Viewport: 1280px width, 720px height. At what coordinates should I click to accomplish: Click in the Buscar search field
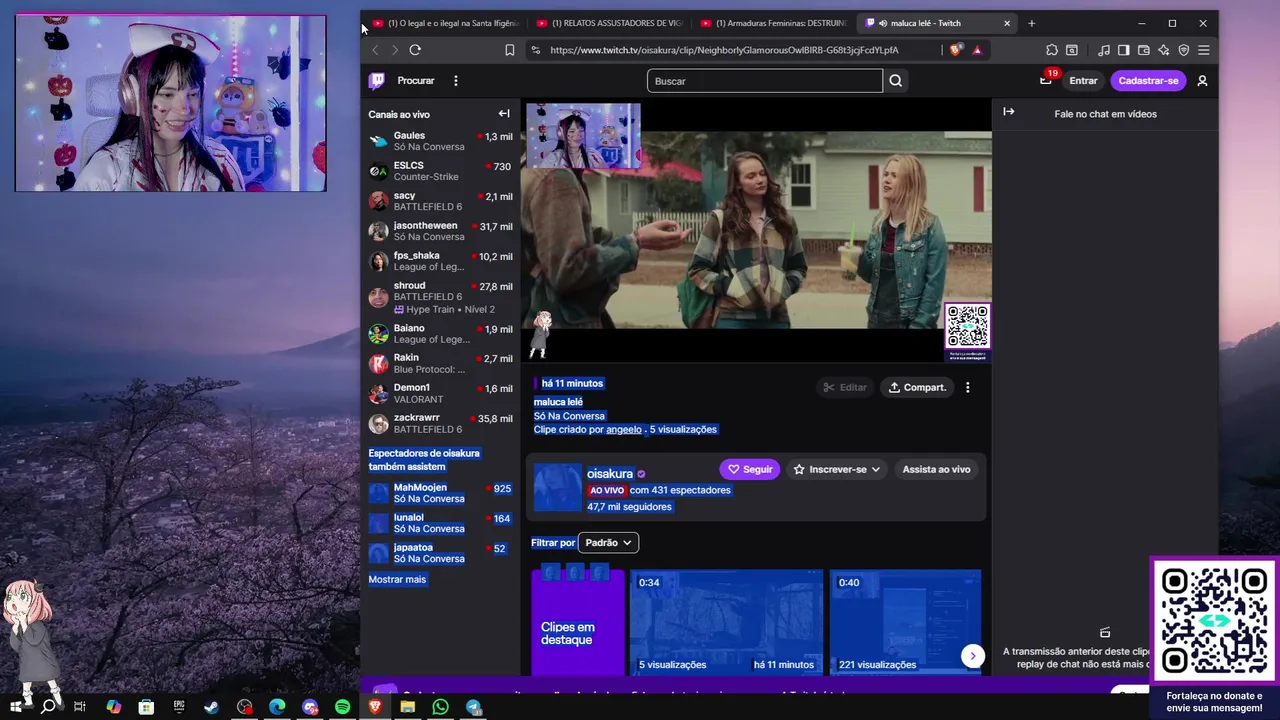pyautogui.click(x=765, y=81)
